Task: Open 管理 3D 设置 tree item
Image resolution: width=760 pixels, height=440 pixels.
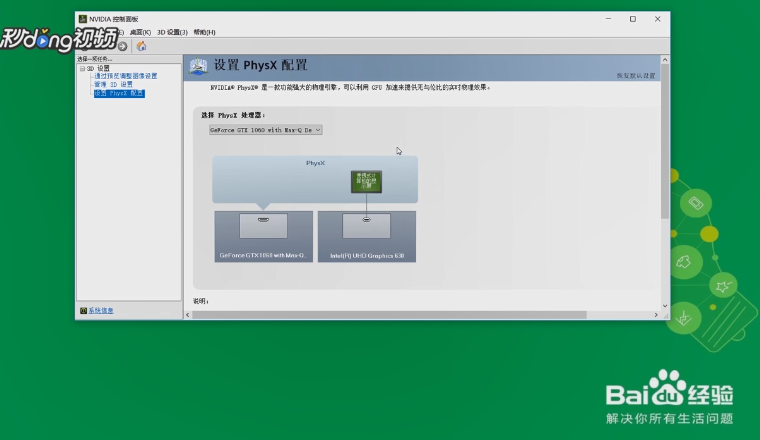Action: click(113, 84)
